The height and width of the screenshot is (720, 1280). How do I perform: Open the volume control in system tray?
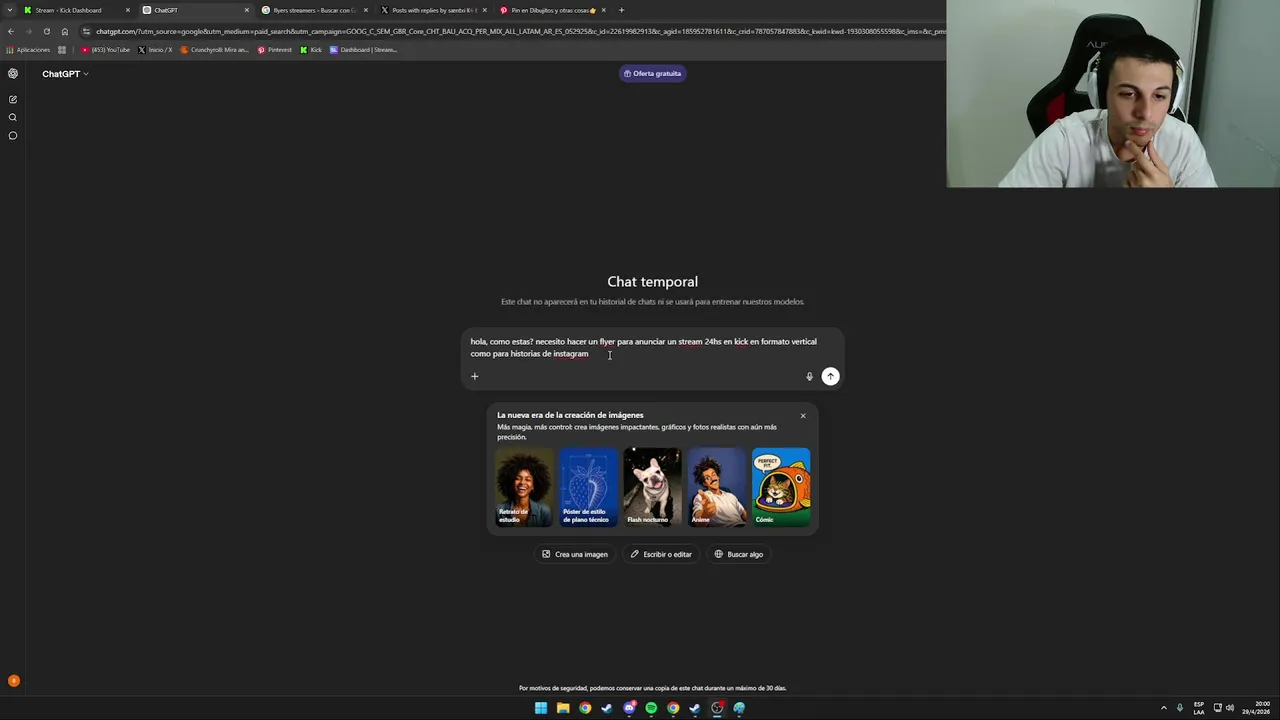coord(1230,708)
